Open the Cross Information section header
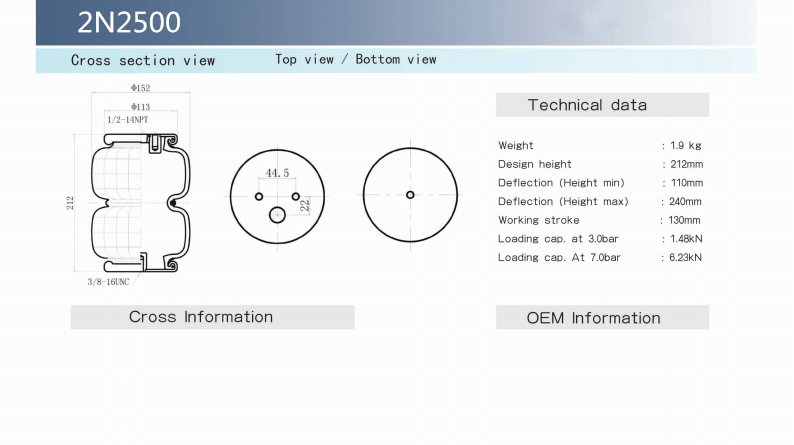Screen dimensions: 794x445 (200, 317)
